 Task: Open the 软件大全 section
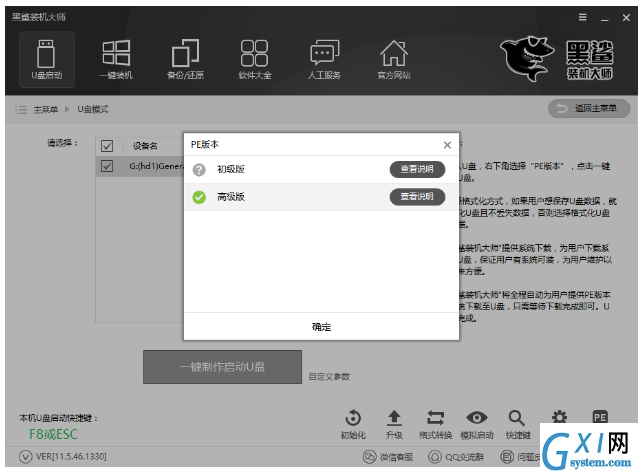(255, 59)
